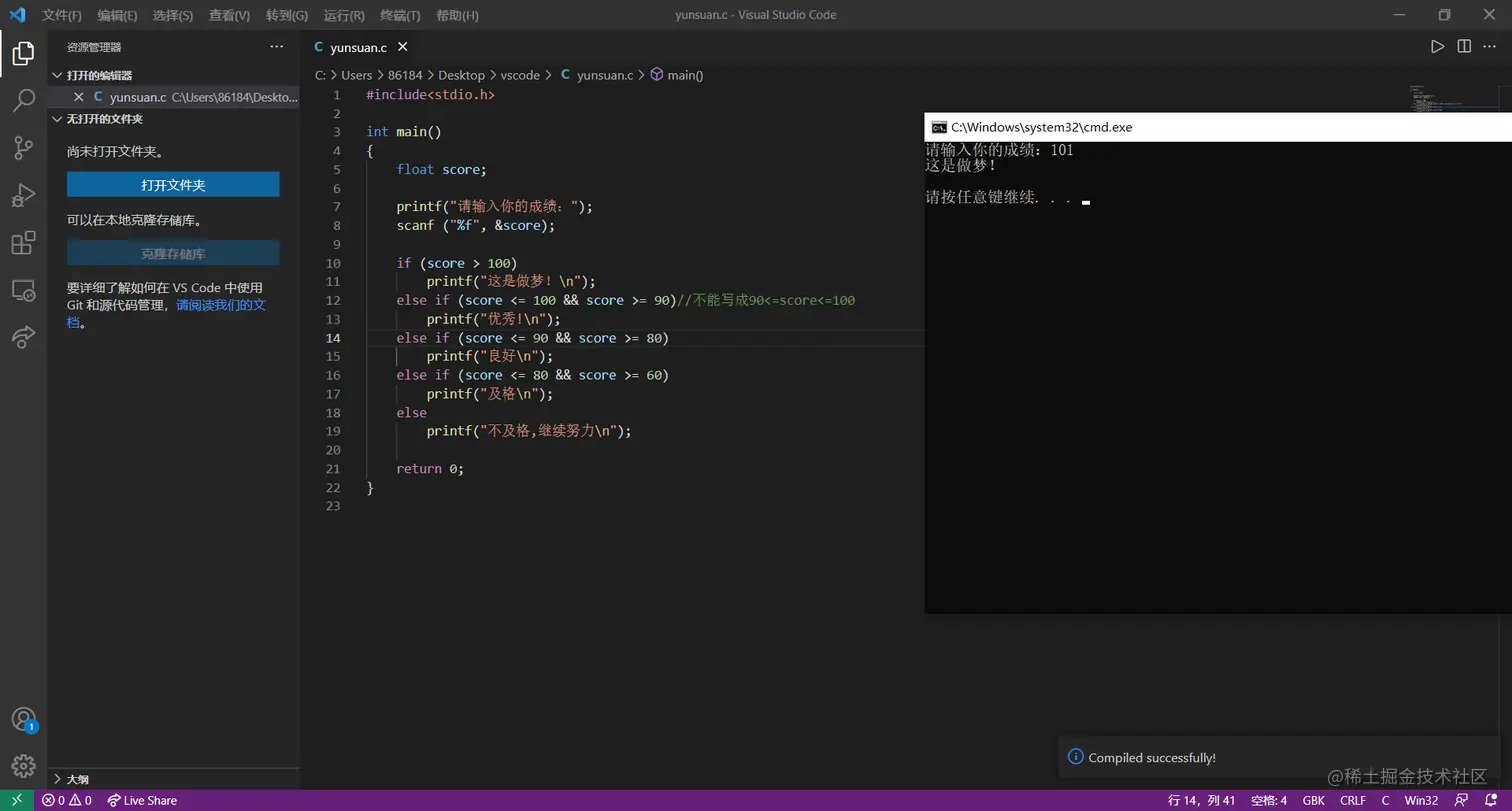Open the Explorer view in activity bar
Screen dimensions: 1512x811
pos(23,53)
